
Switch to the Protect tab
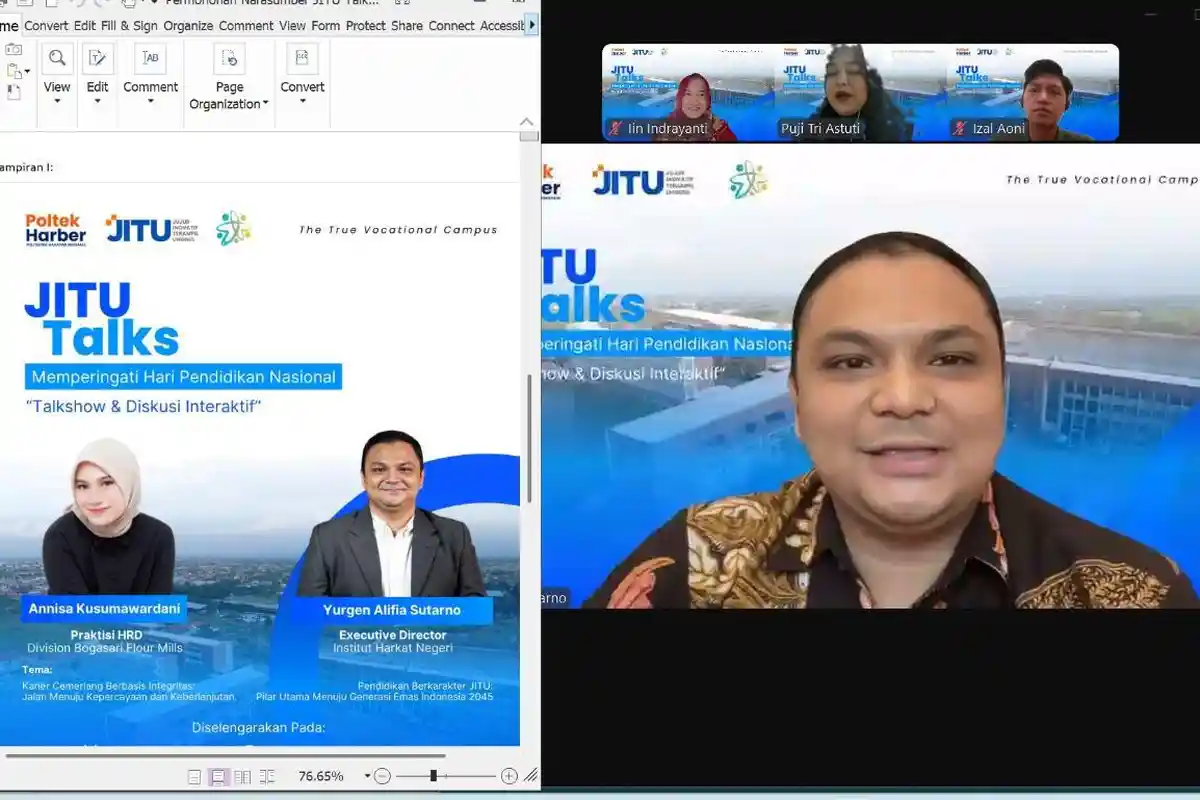pos(366,26)
